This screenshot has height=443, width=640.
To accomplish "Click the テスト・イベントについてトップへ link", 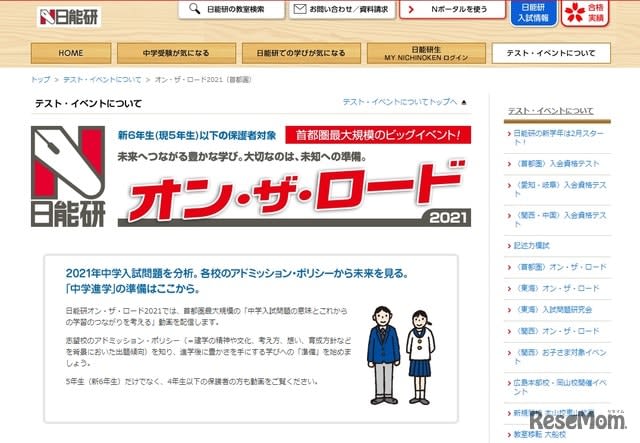I will coord(400,102).
